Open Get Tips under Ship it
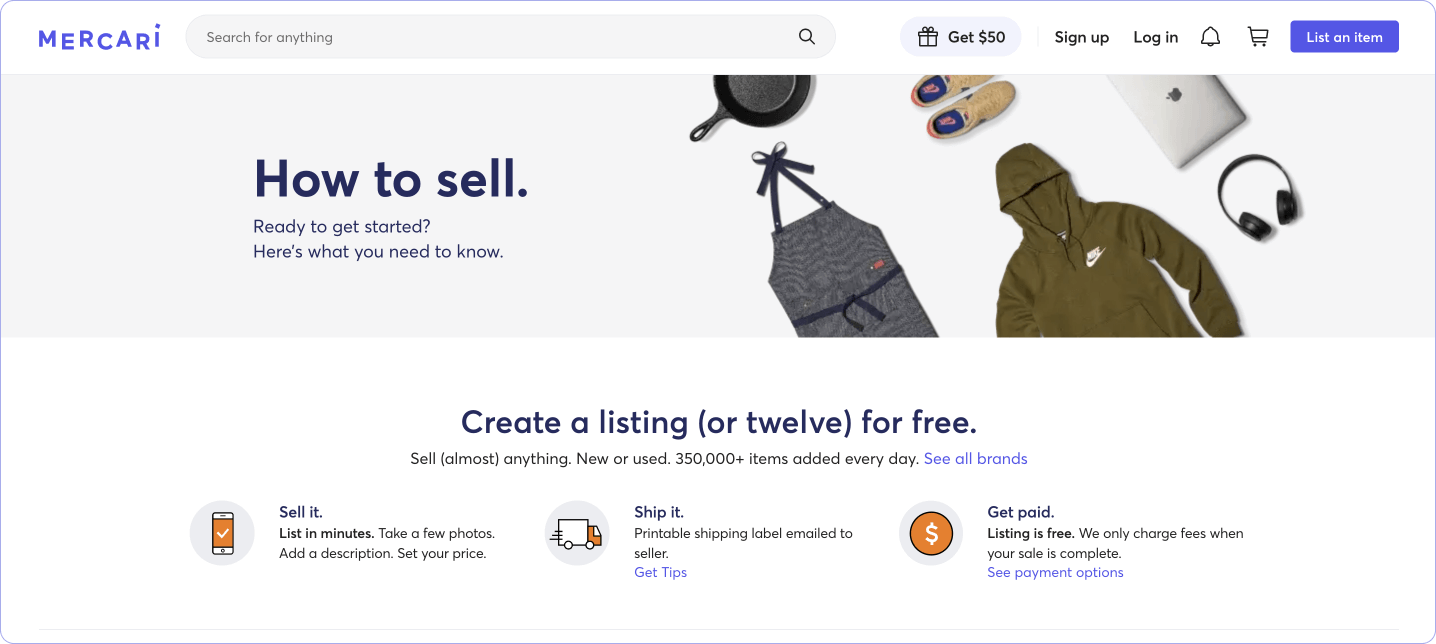The width and height of the screenshot is (1436, 644). coord(660,572)
